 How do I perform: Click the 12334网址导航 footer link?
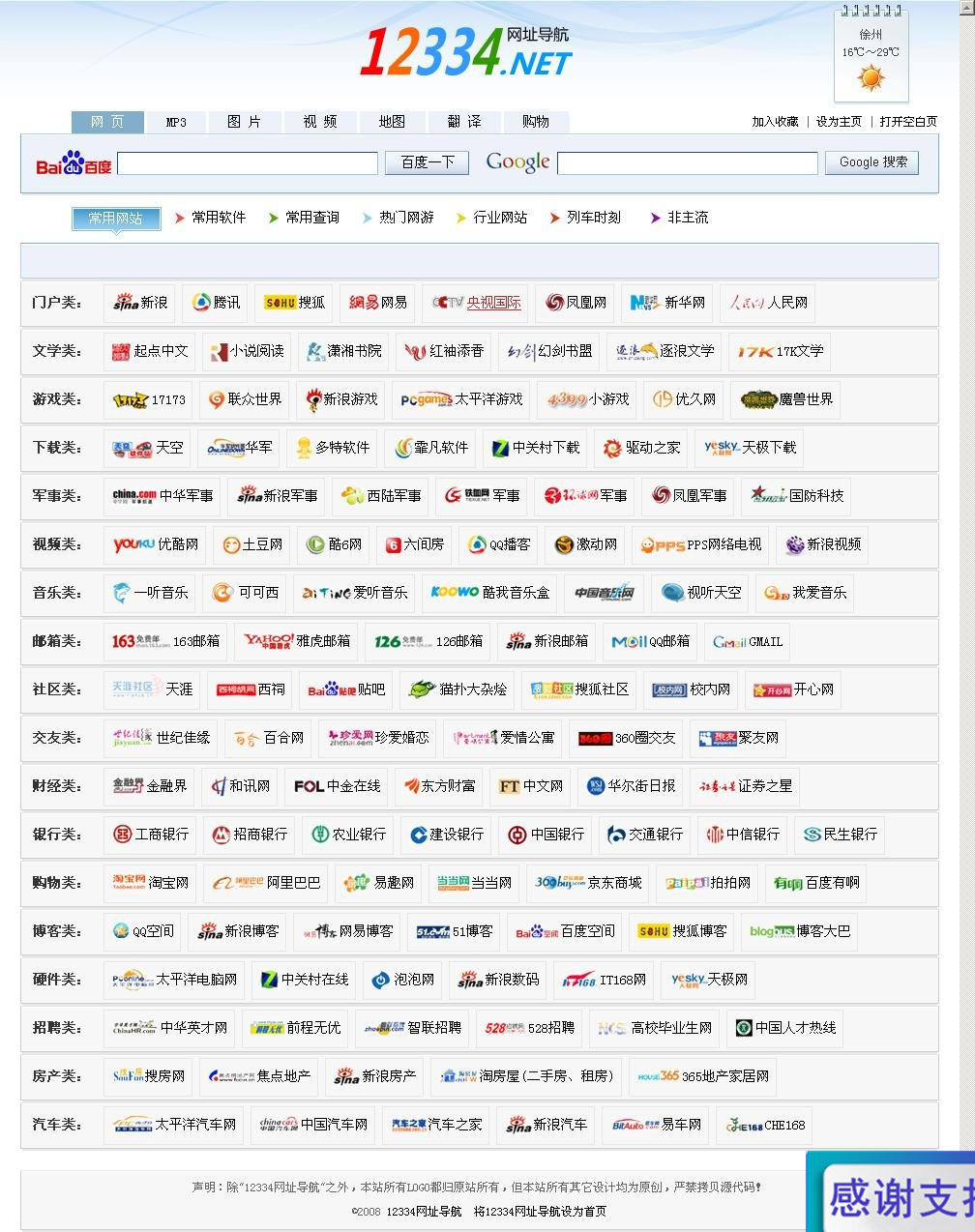[x=424, y=1212]
